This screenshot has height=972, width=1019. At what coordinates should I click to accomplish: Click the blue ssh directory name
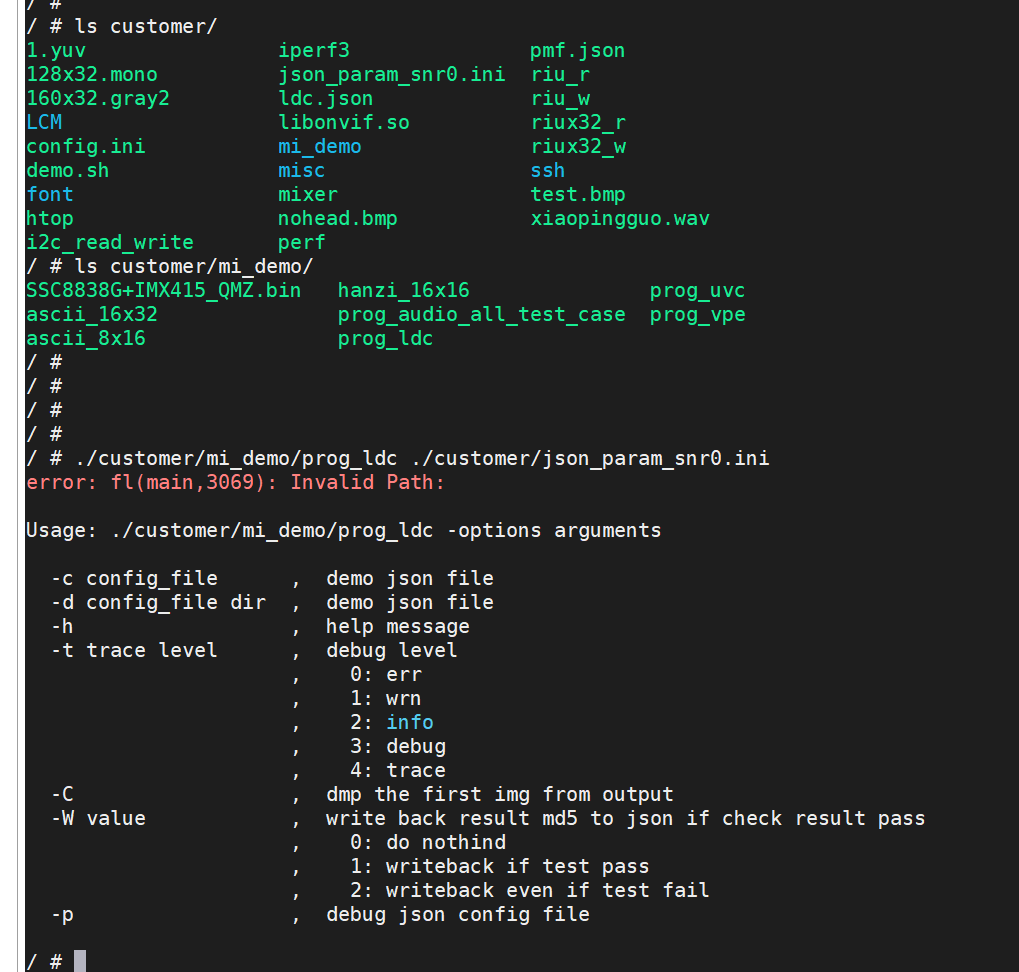[x=548, y=171]
